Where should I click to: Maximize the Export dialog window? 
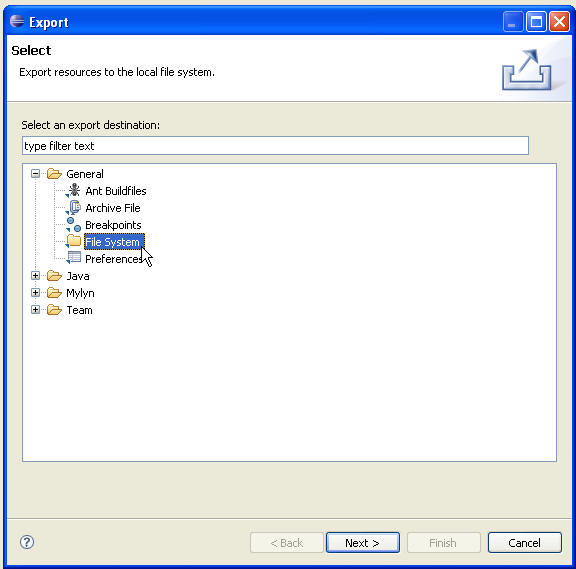click(x=536, y=22)
